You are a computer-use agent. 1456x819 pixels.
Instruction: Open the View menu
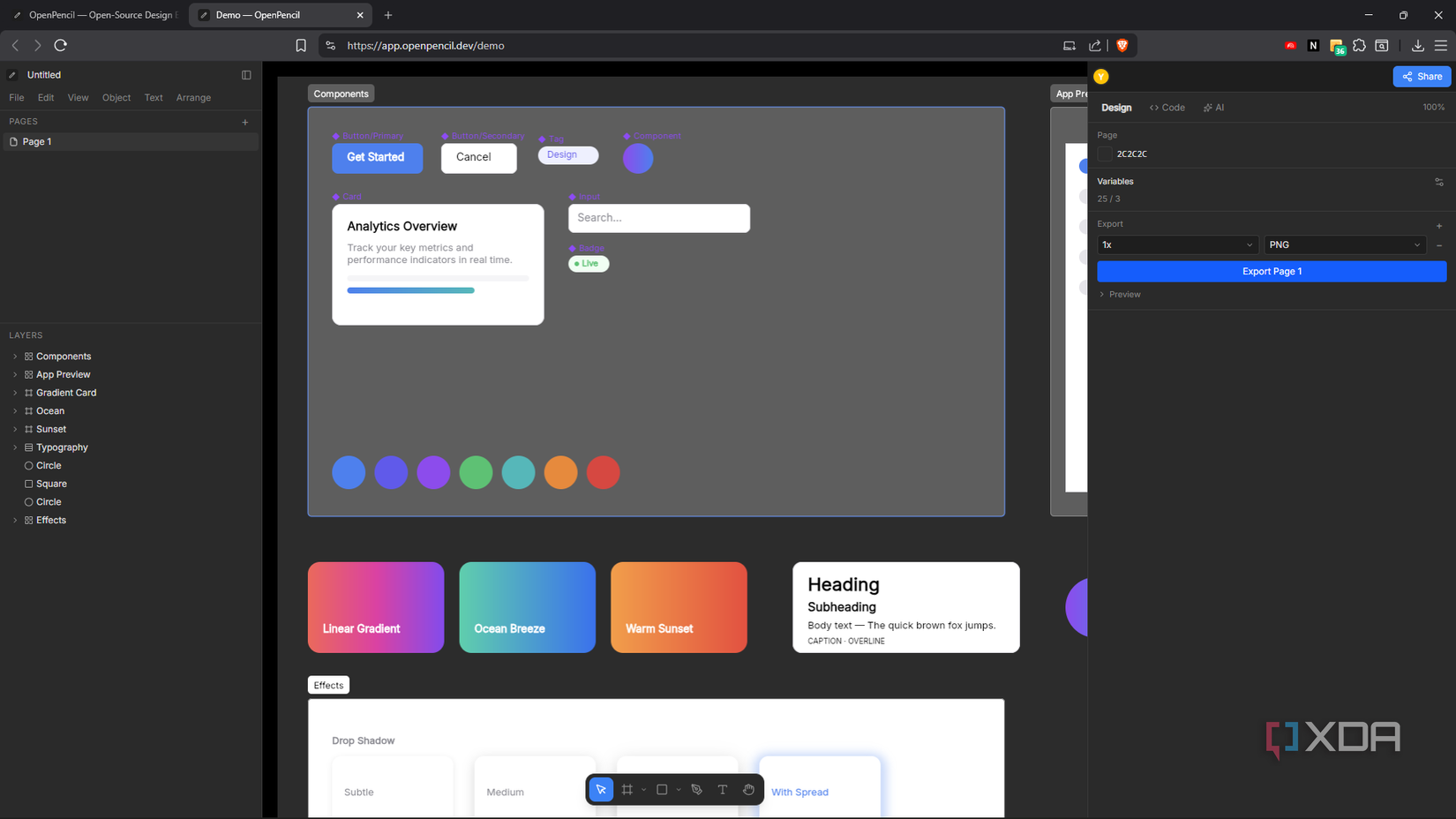pyautogui.click(x=78, y=98)
